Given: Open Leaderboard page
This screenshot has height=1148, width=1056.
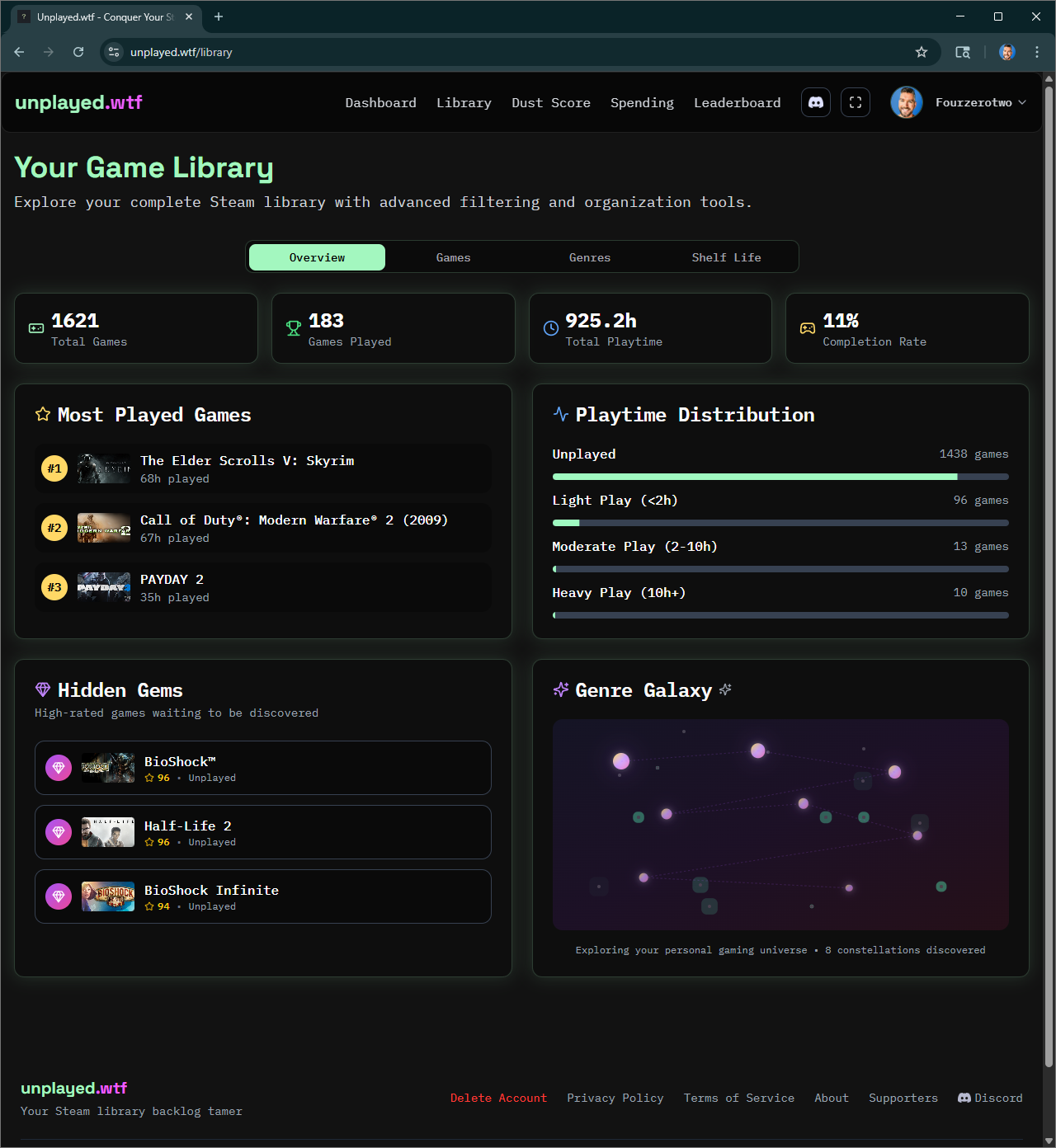Looking at the screenshot, I should pyautogui.click(x=737, y=102).
